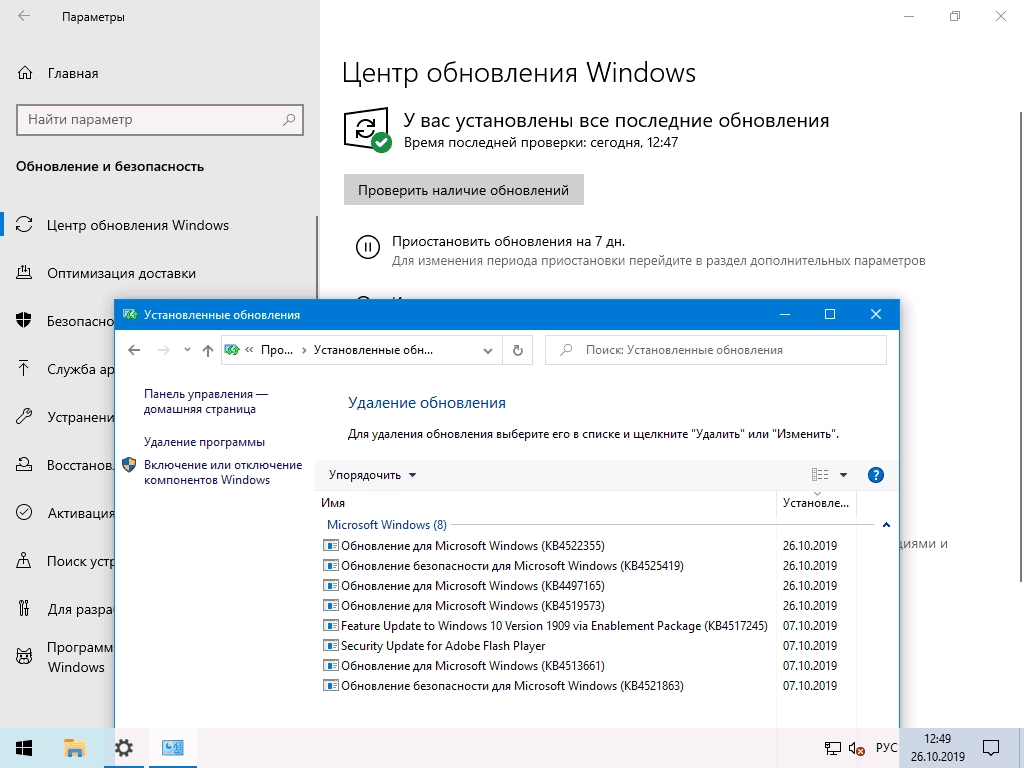Click the Поиск устройства icon
Screen dimensions: 1024x768
point(24,560)
